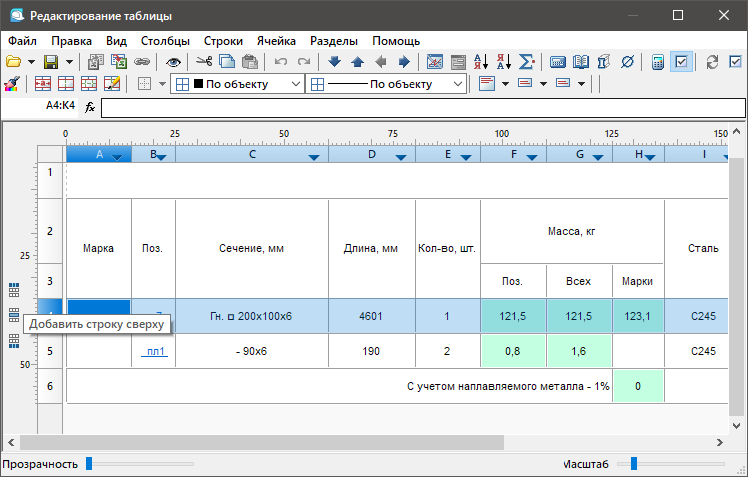The image size is (748, 477).
Task: Open the line type 'По объекту' combo box
Action: point(386,84)
